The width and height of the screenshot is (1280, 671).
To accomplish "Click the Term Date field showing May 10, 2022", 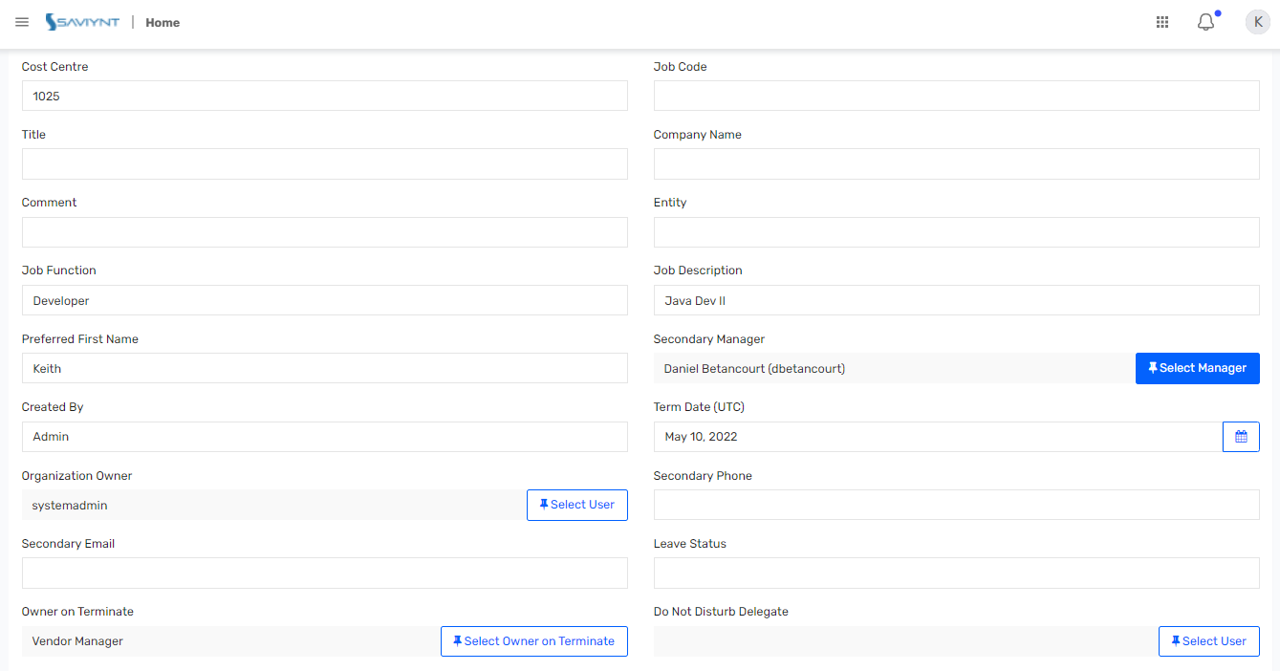I will pos(938,437).
